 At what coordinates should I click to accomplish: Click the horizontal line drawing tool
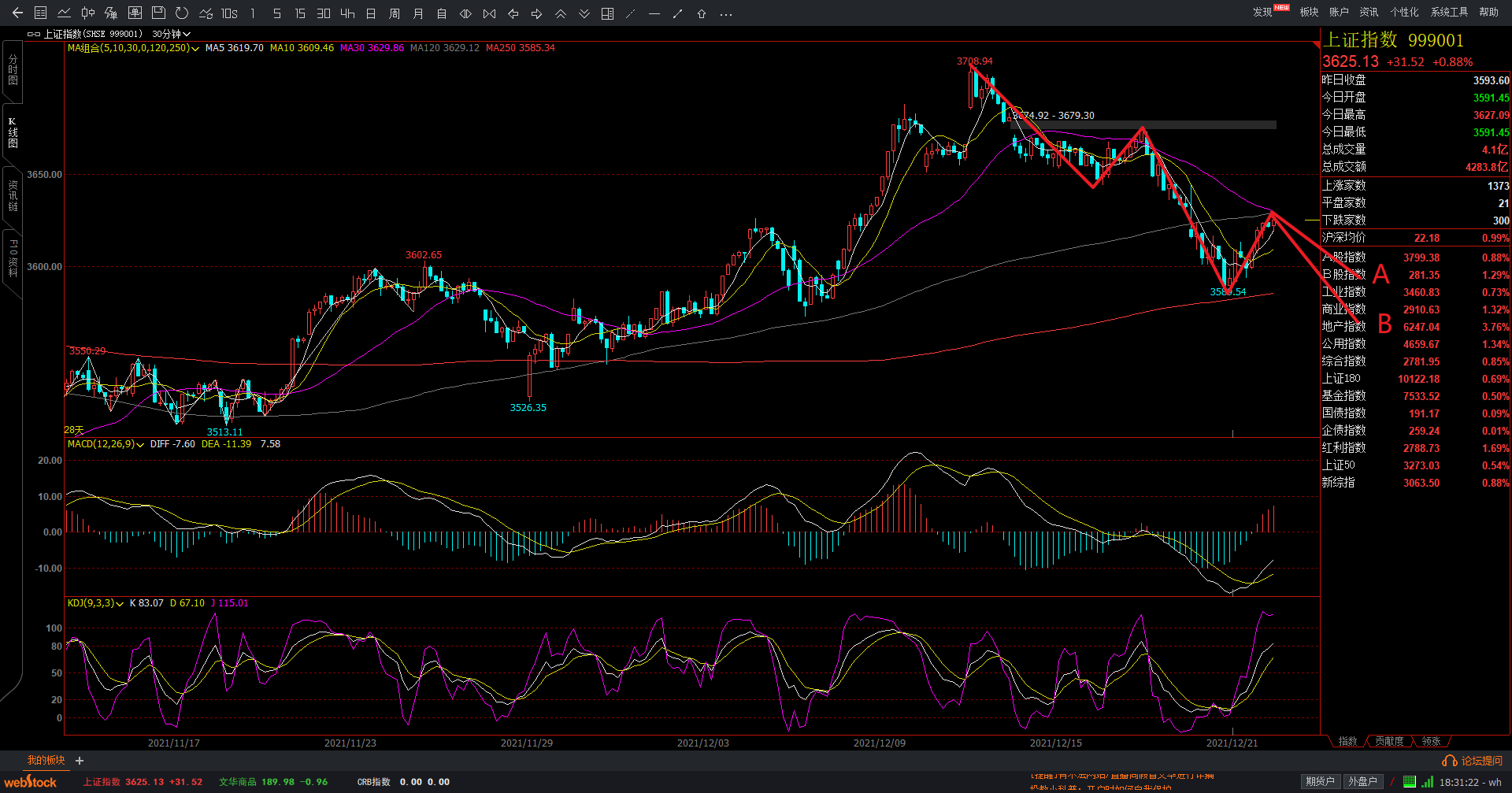point(654,13)
